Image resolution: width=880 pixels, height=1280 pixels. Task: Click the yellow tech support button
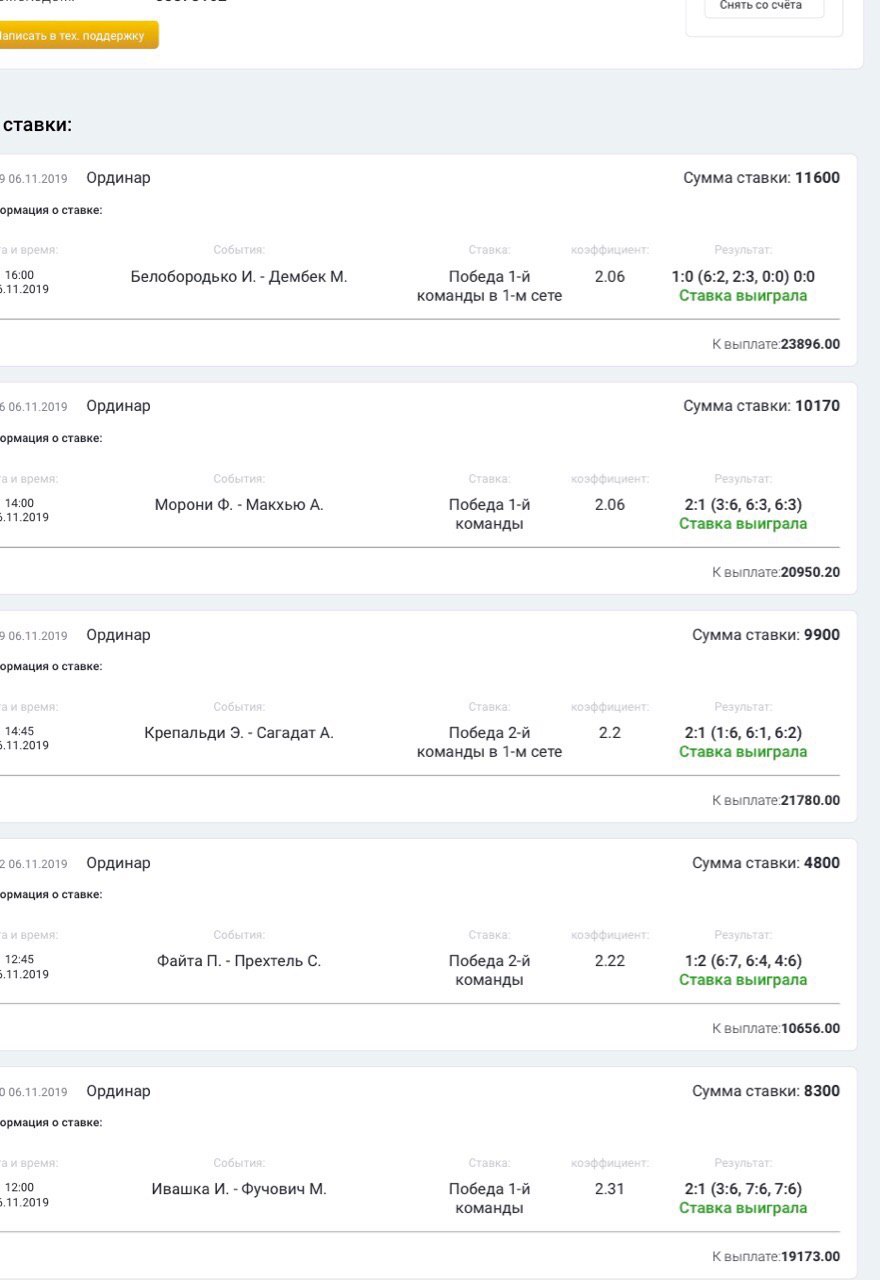76,36
